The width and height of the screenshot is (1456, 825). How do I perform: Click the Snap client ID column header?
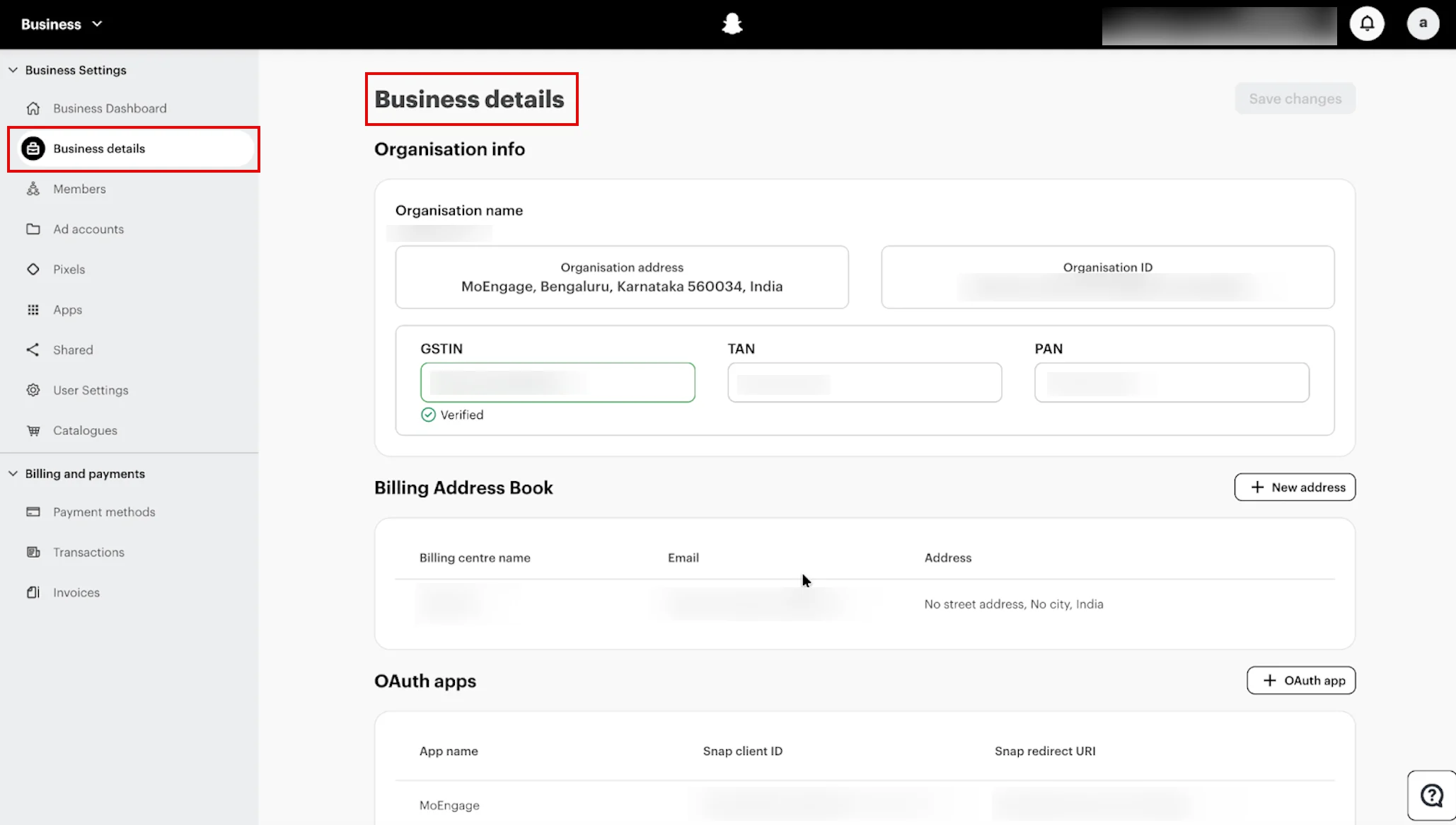point(743,751)
